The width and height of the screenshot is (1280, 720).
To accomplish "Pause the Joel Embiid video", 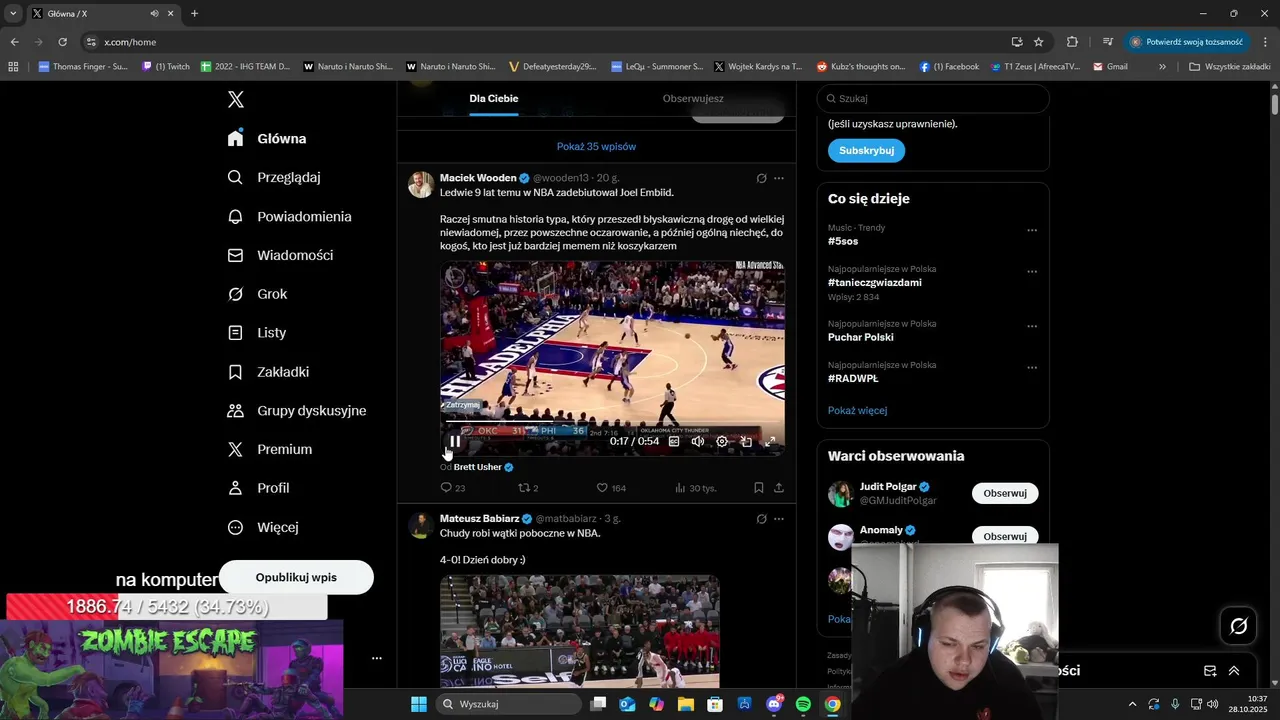I will [x=455, y=441].
